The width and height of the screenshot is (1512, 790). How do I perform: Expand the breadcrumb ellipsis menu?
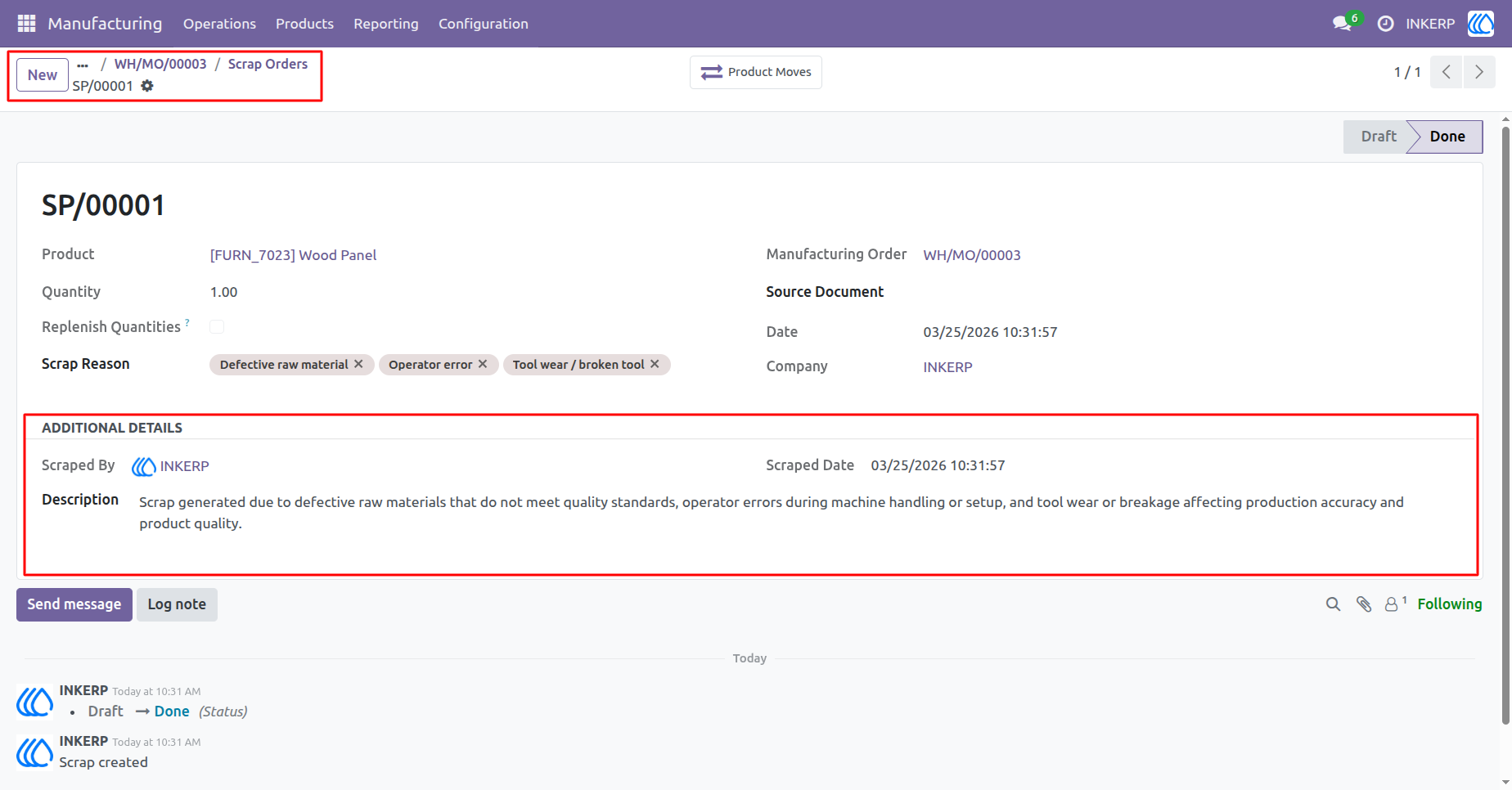(83, 65)
